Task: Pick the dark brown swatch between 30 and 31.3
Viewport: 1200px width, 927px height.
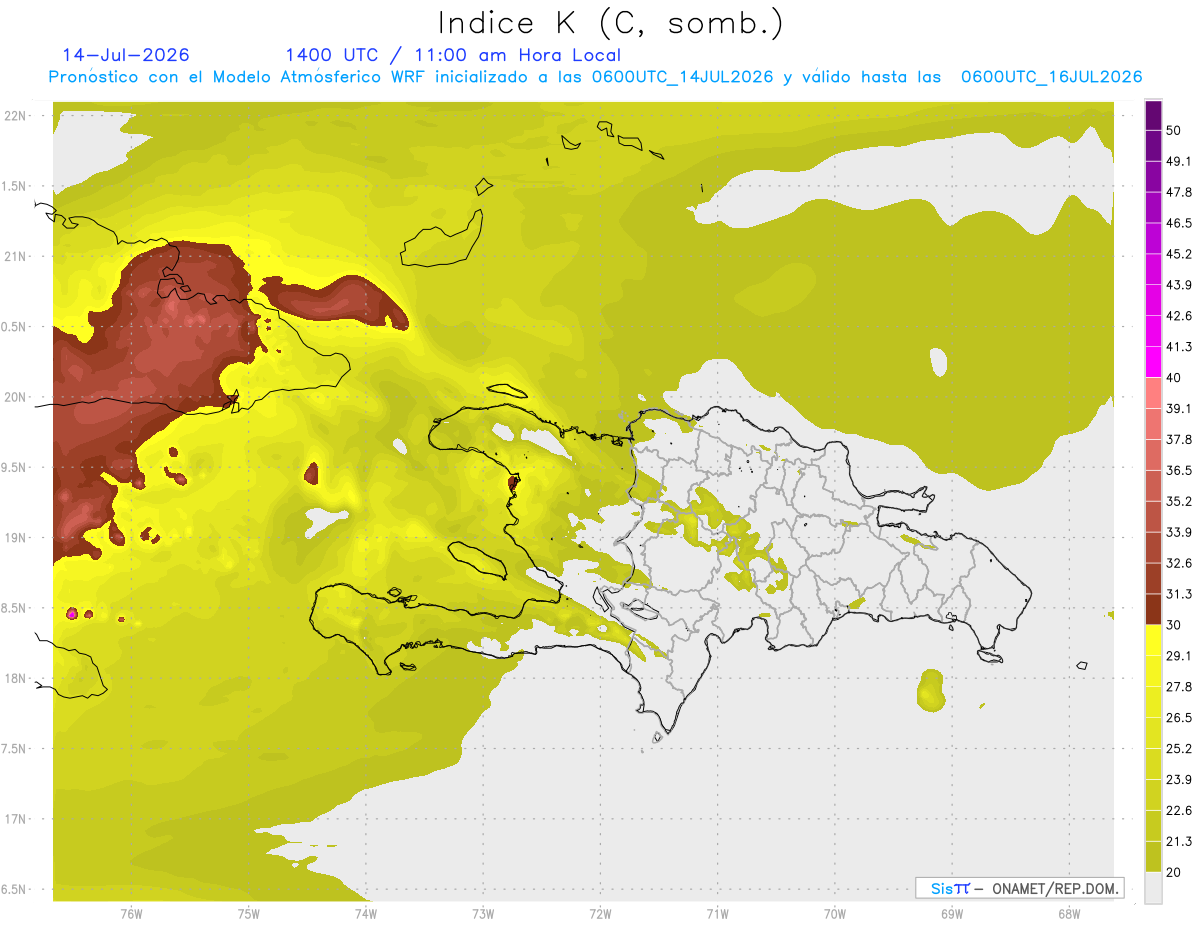Action: tap(1153, 609)
